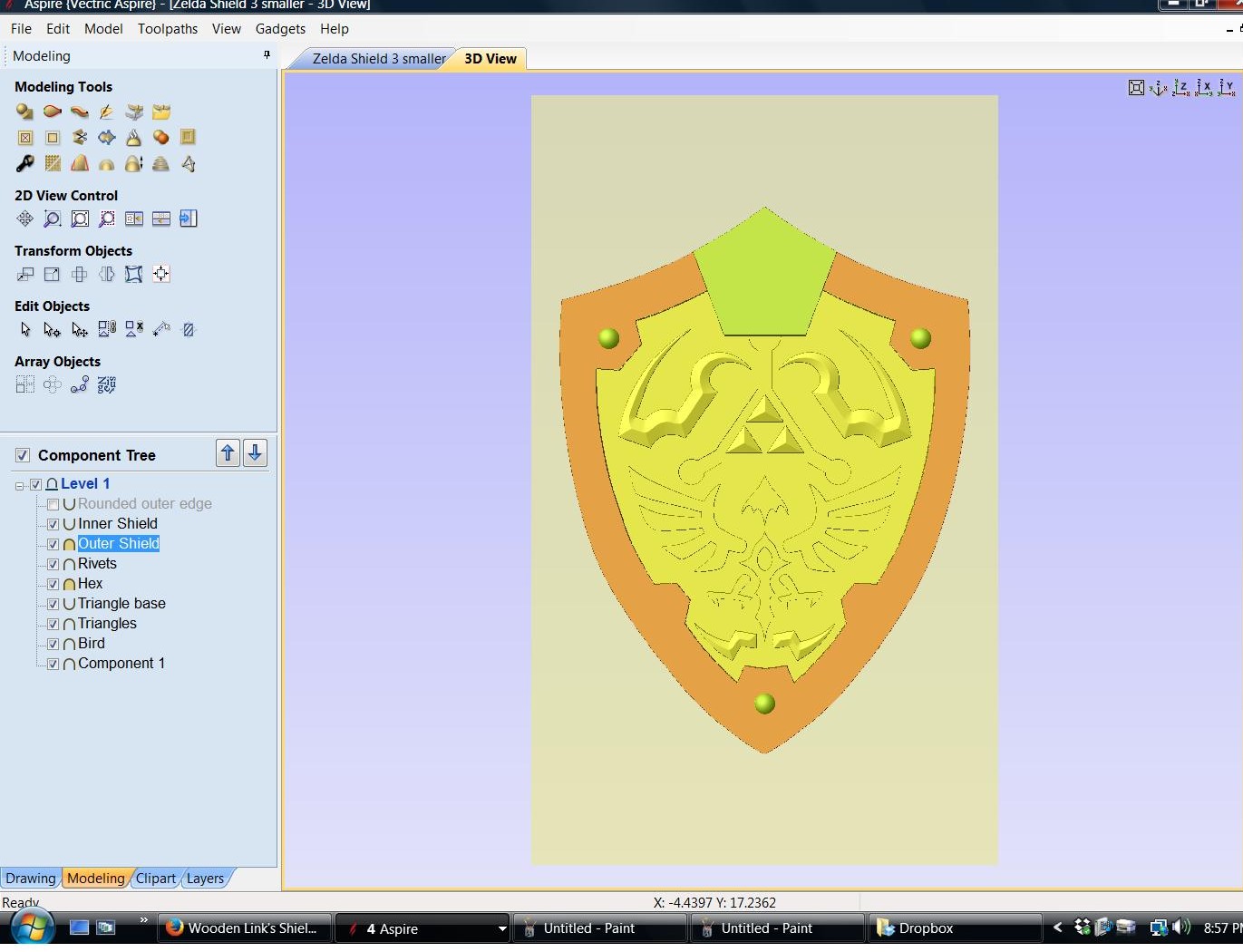The width and height of the screenshot is (1243, 952).
Task: Click the folder Import Component icon
Action: [161, 112]
